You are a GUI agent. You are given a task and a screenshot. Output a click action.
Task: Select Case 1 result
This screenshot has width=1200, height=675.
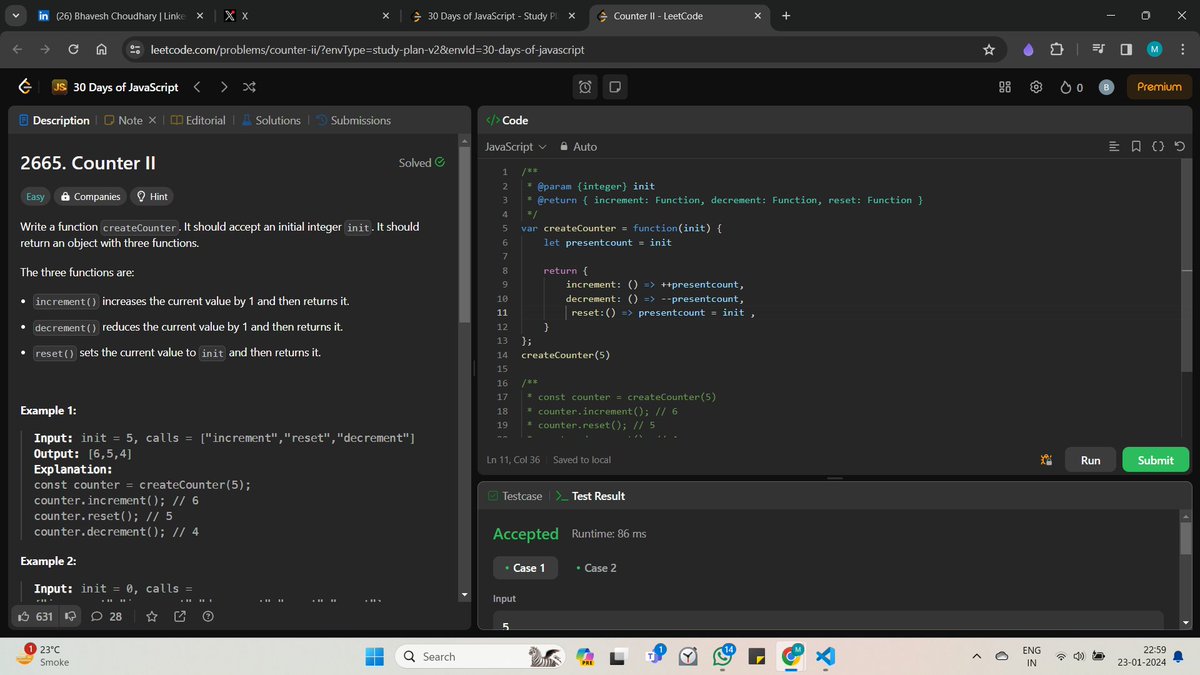click(x=524, y=568)
